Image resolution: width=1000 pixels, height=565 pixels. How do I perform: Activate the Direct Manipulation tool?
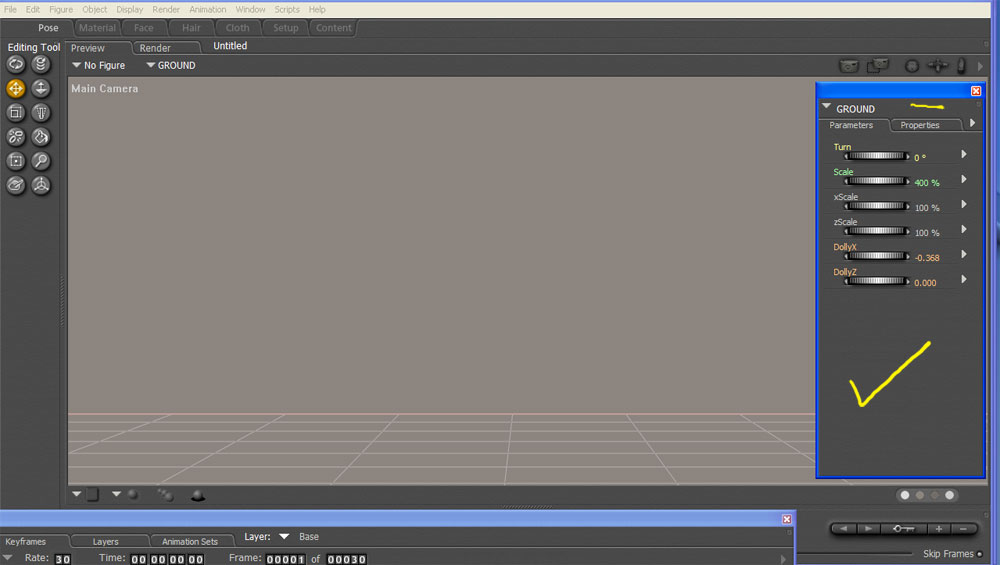(x=41, y=185)
